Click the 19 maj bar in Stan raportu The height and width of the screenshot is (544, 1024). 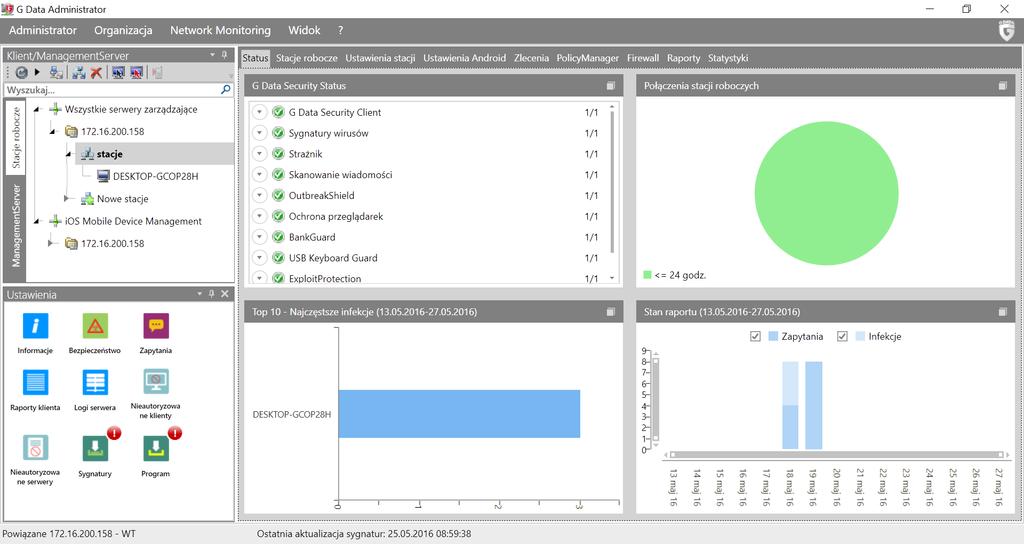[814, 406]
